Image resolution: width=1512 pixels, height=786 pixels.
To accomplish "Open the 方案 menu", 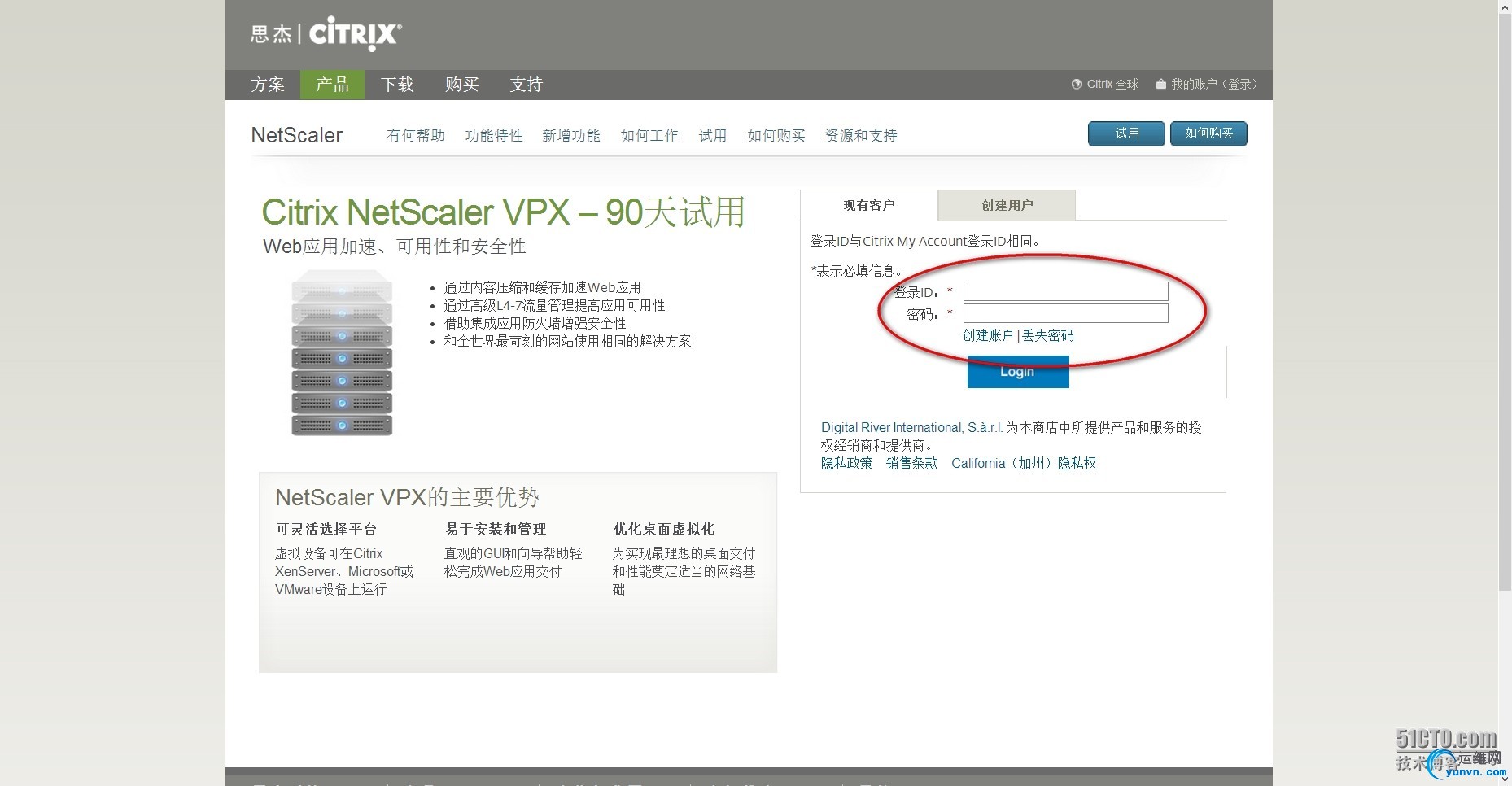I will 268,85.
